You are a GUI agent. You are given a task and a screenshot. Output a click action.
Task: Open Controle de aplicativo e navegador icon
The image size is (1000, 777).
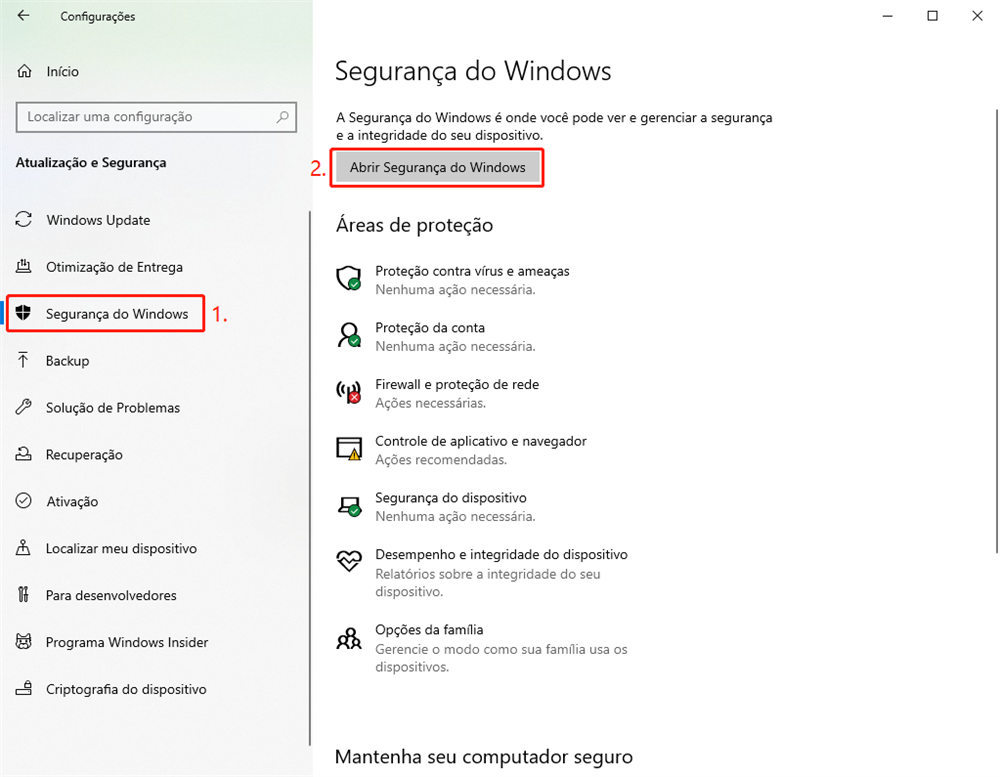pyautogui.click(x=348, y=449)
